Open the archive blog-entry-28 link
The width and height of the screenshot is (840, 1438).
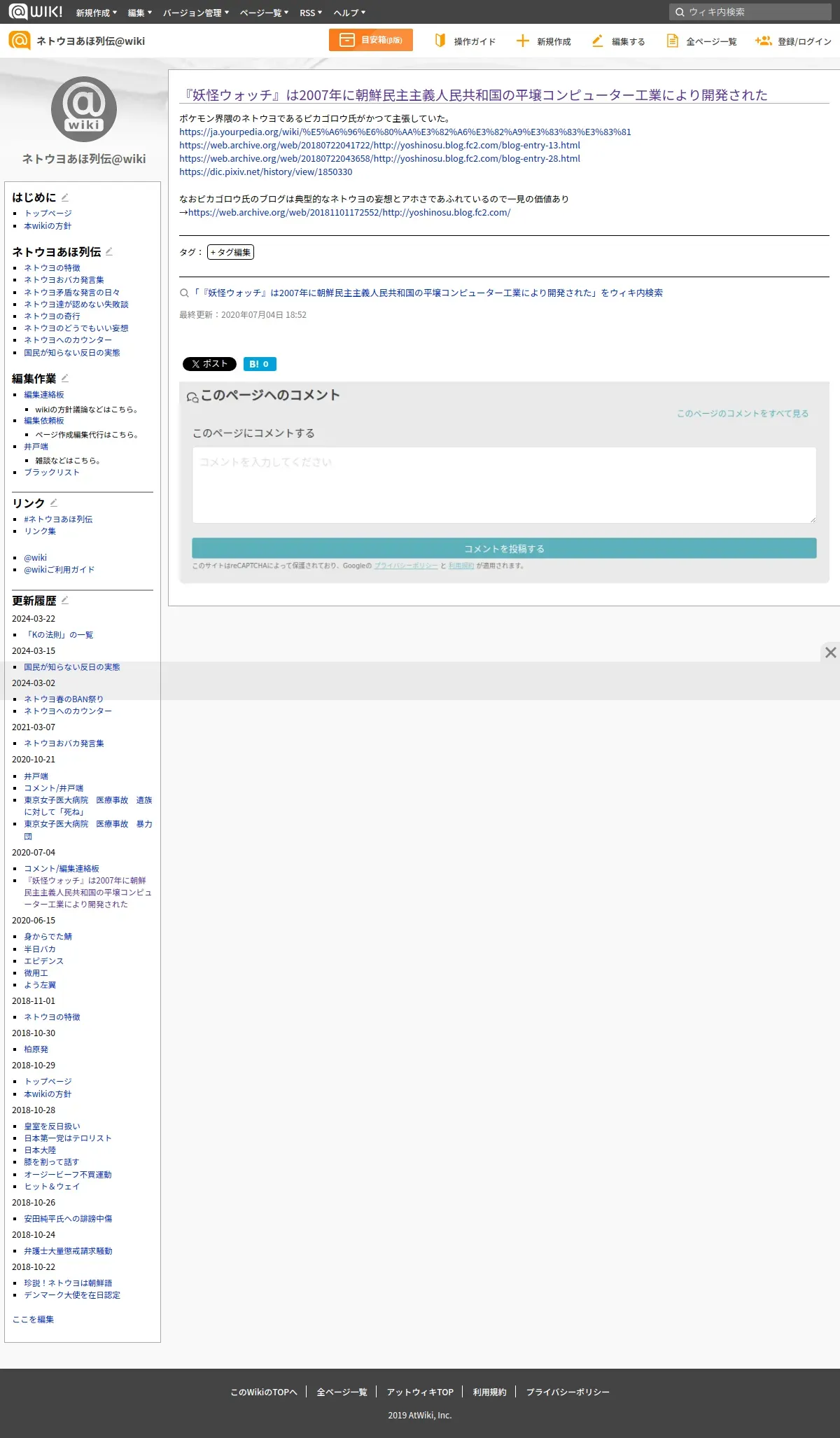coord(379,158)
